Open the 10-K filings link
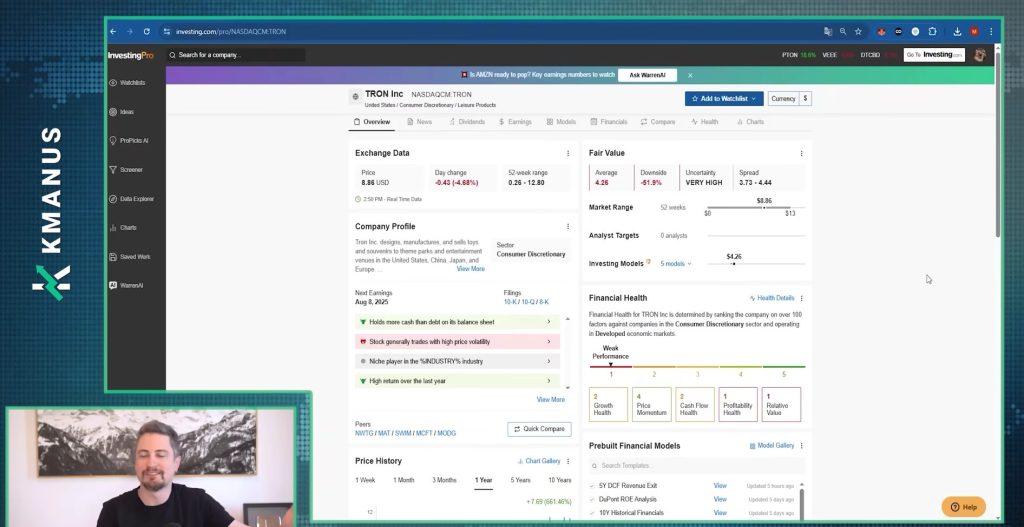The width and height of the screenshot is (1024, 527). click(510, 301)
